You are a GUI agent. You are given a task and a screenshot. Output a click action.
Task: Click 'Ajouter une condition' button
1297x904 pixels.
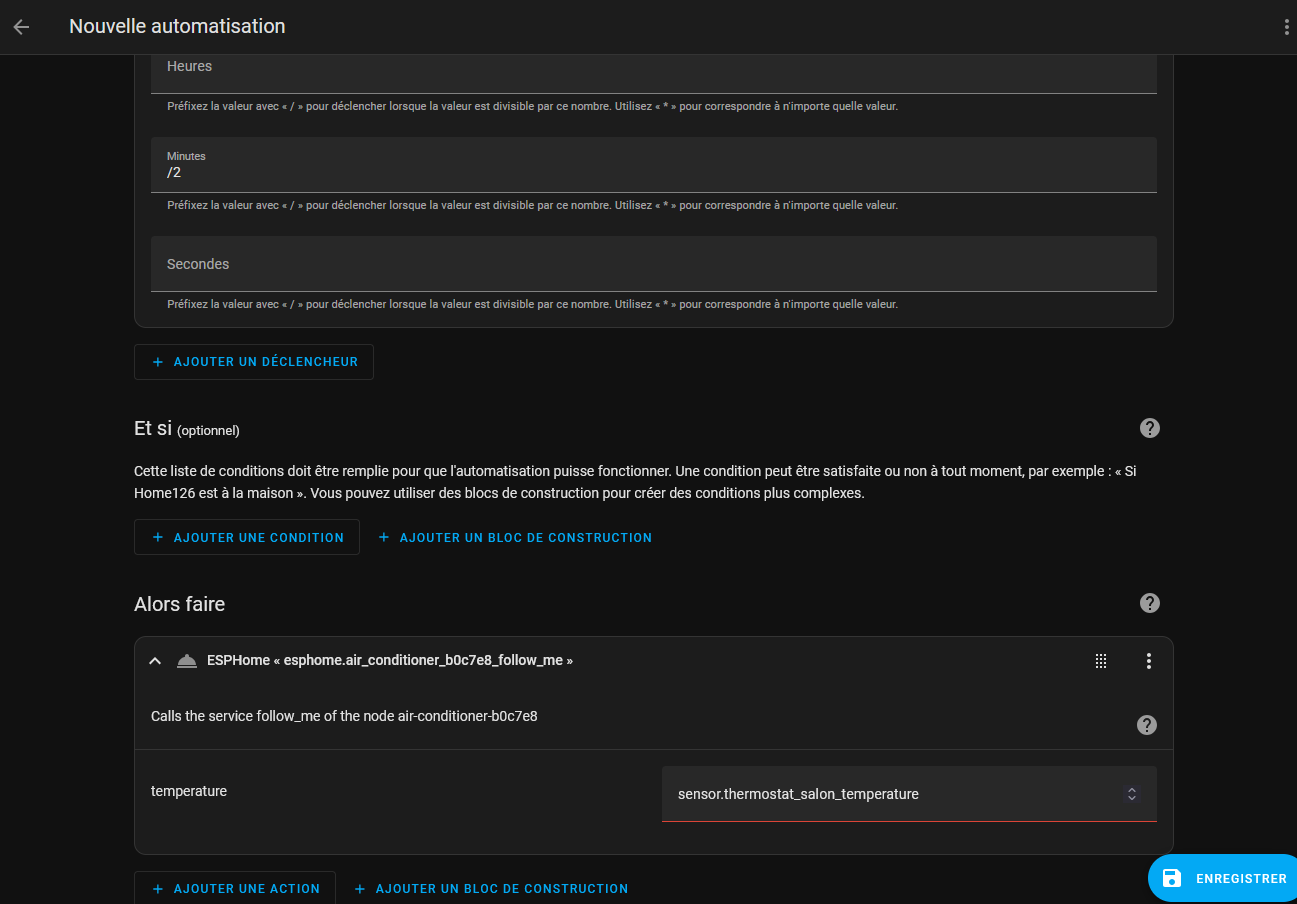(247, 537)
